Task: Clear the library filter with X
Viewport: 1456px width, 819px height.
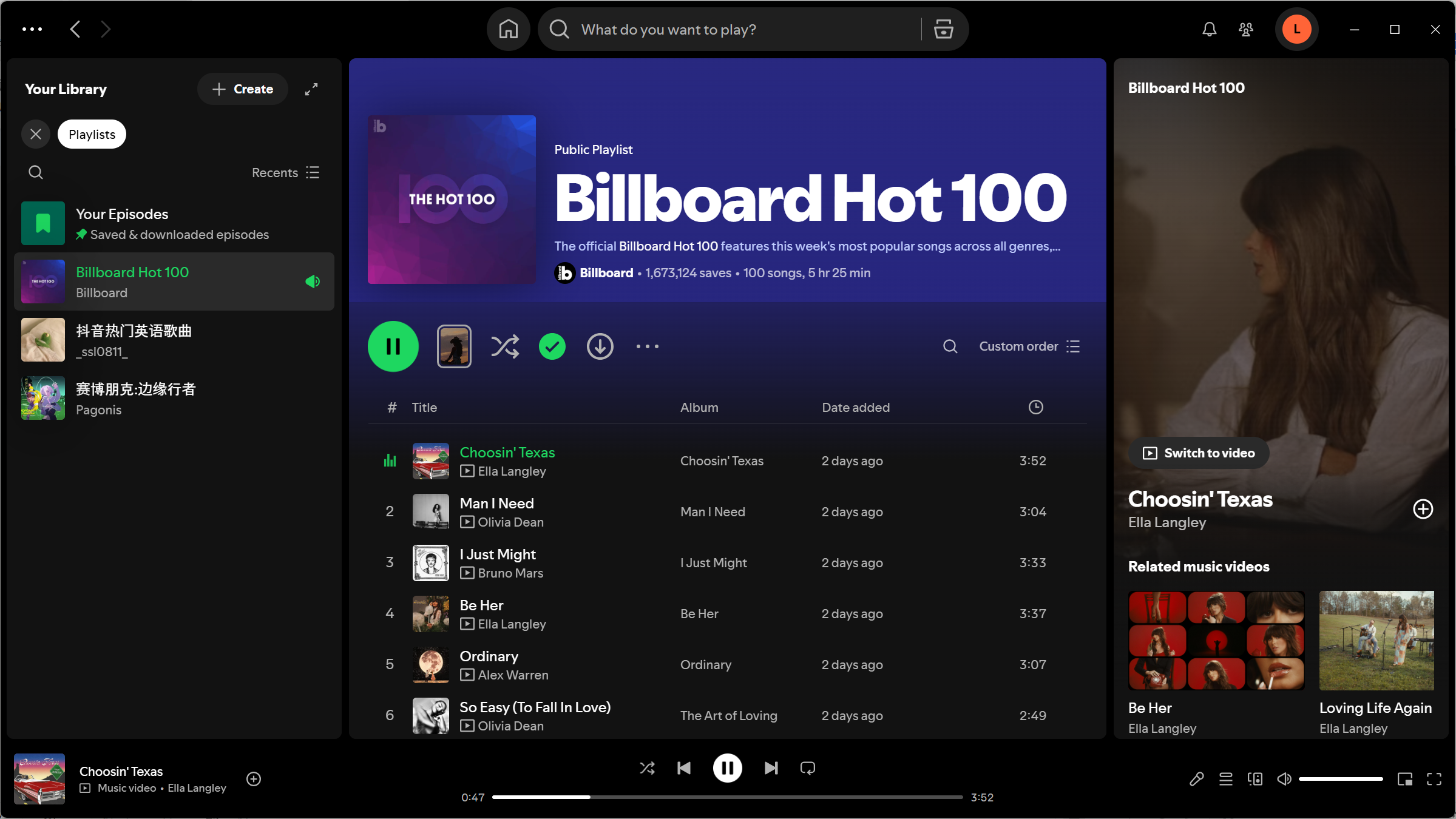Action: point(36,134)
